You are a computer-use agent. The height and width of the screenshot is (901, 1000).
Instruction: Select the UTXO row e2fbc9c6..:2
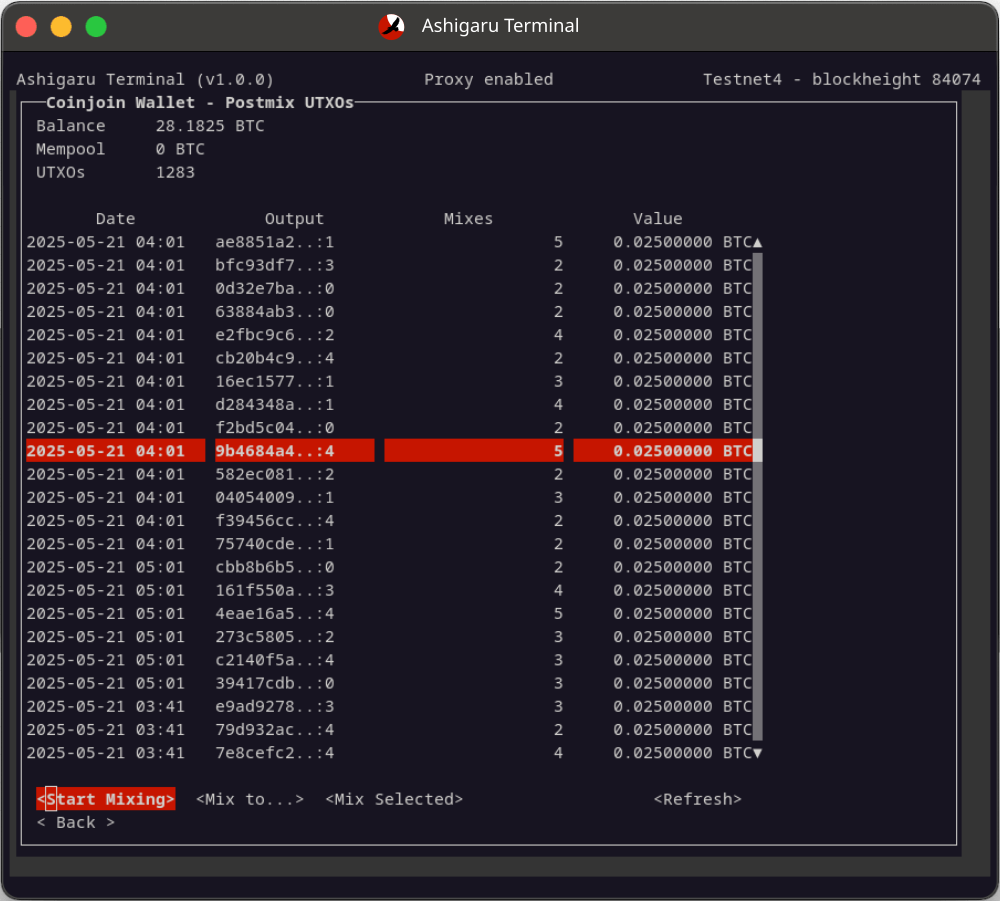(390, 335)
